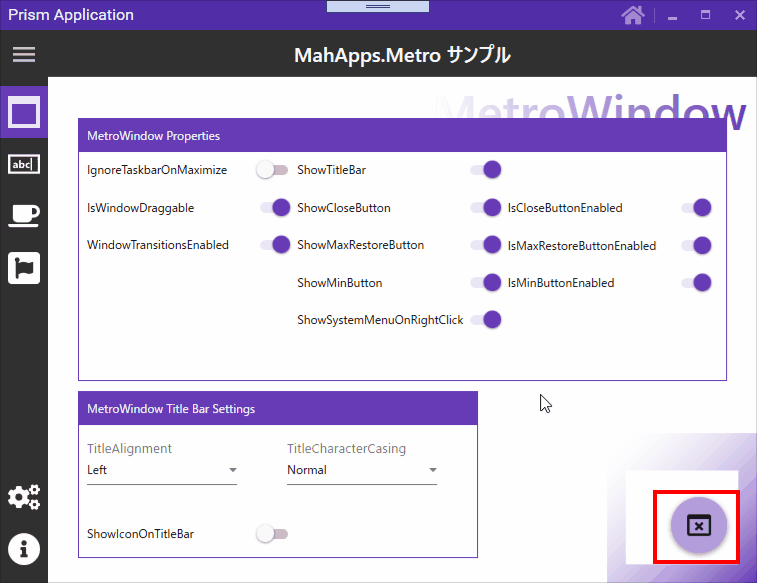Click the home icon in title bar
Image resolution: width=757 pixels, height=583 pixels.
click(x=633, y=15)
